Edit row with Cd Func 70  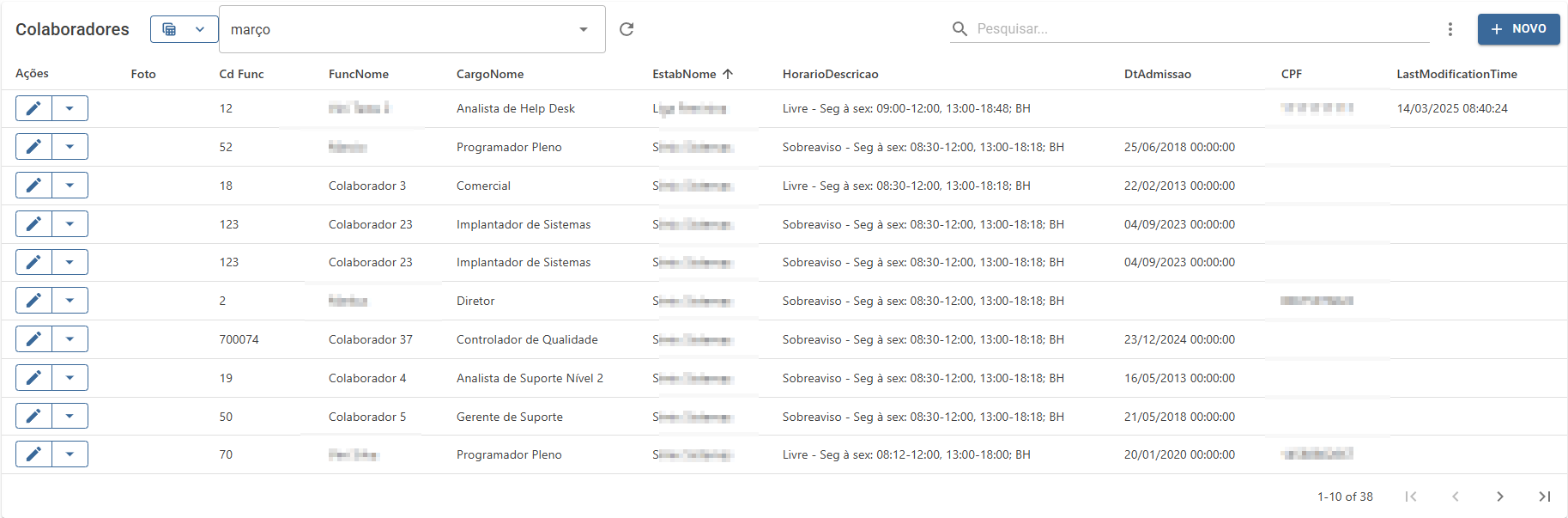33,454
